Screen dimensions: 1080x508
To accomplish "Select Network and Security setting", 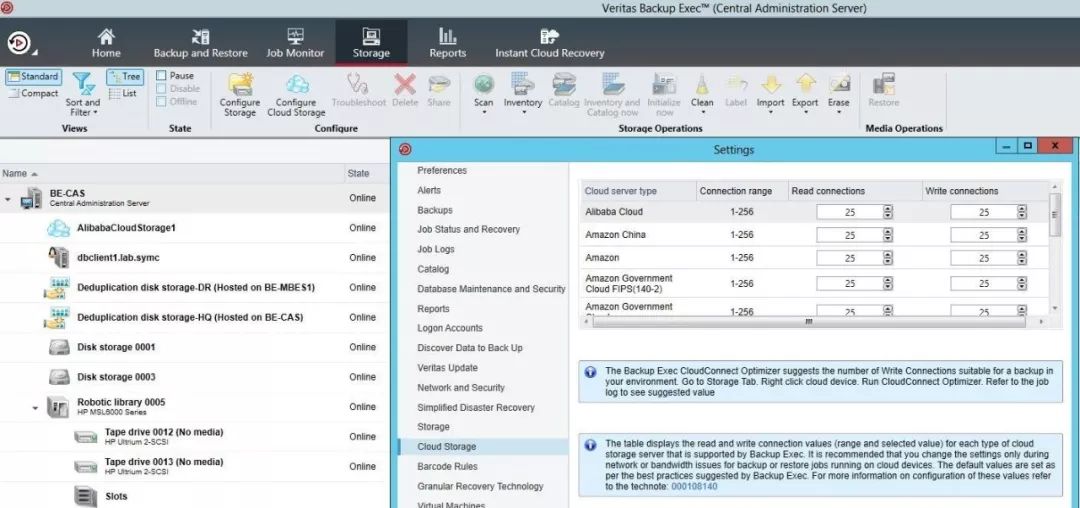I will click(x=461, y=388).
